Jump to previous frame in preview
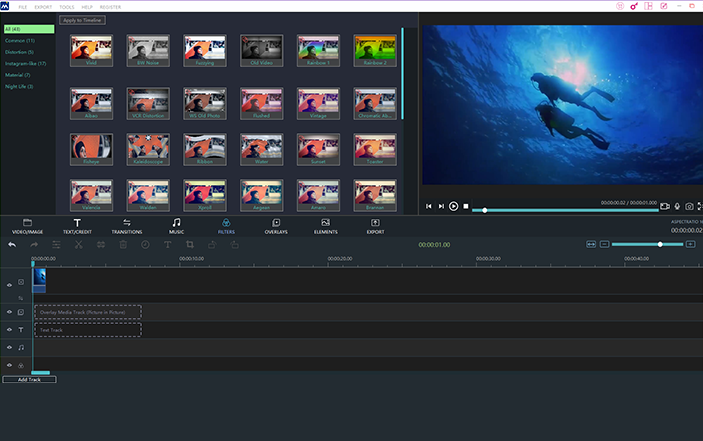The width and height of the screenshot is (703, 441). (429, 206)
